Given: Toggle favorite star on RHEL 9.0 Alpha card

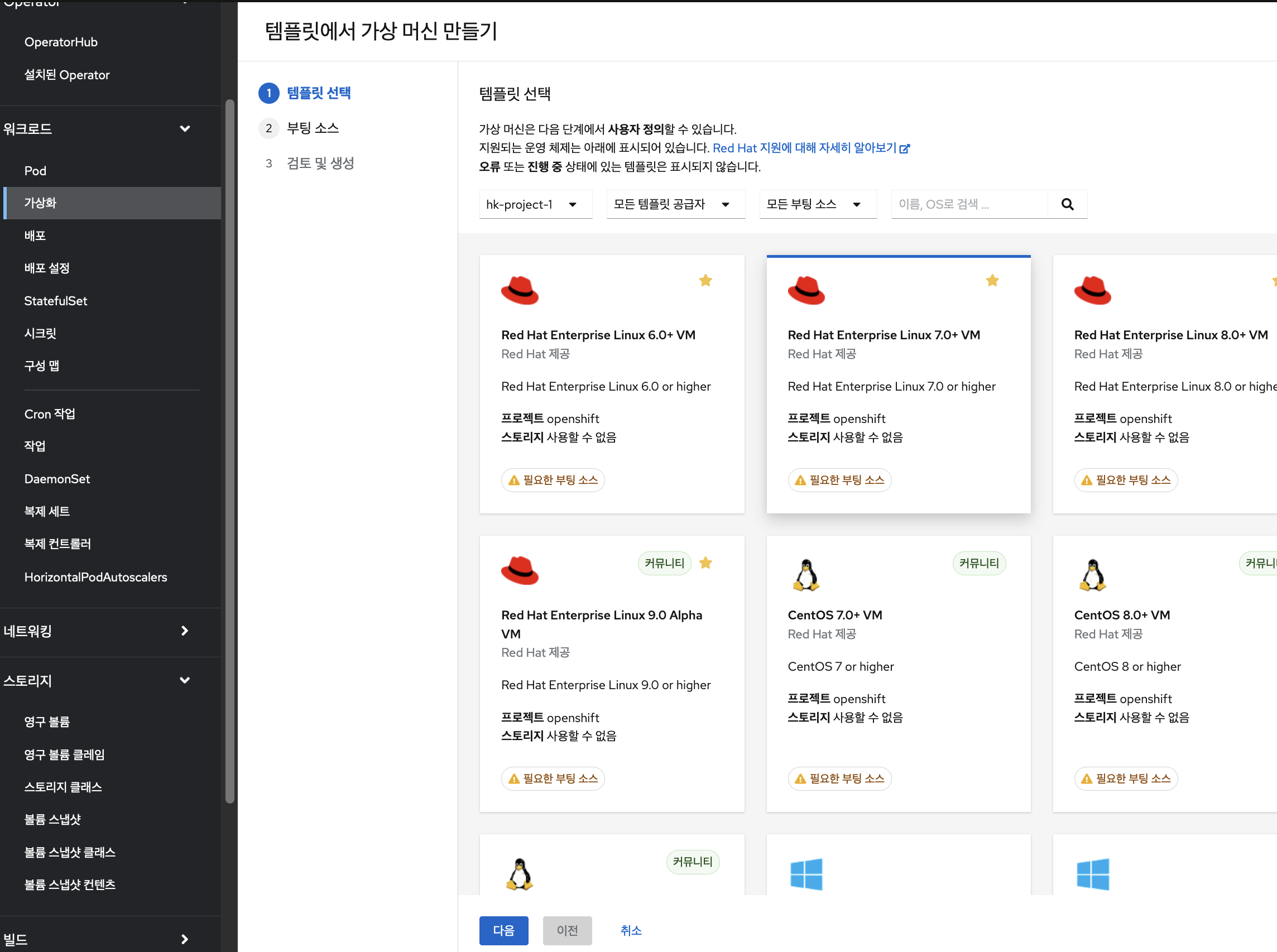Looking at the screenshot, I should point(705,563).
